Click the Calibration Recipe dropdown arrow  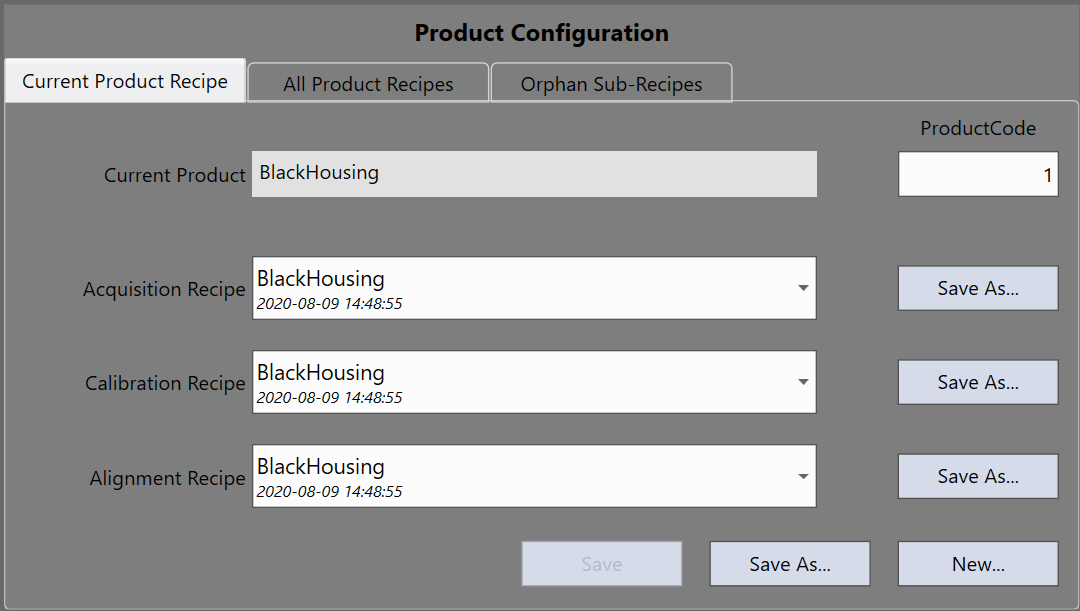[x=803, y=382]
